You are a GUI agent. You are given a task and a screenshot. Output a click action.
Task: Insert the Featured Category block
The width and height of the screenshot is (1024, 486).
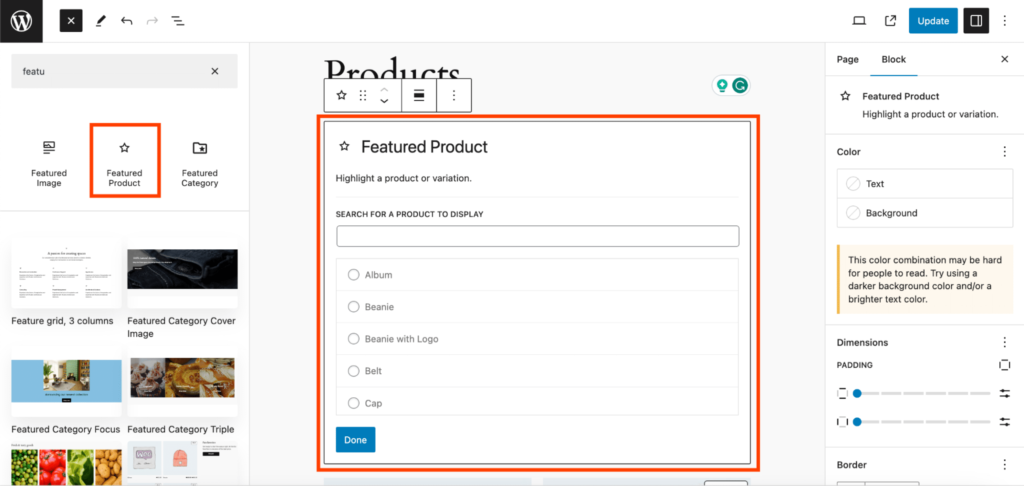[200, 163]
